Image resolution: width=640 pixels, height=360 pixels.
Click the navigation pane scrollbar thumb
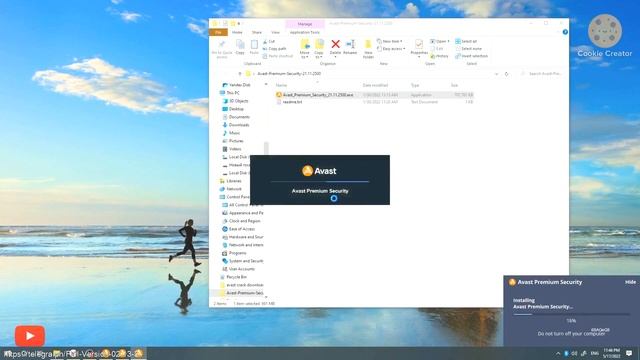[267, 148]
